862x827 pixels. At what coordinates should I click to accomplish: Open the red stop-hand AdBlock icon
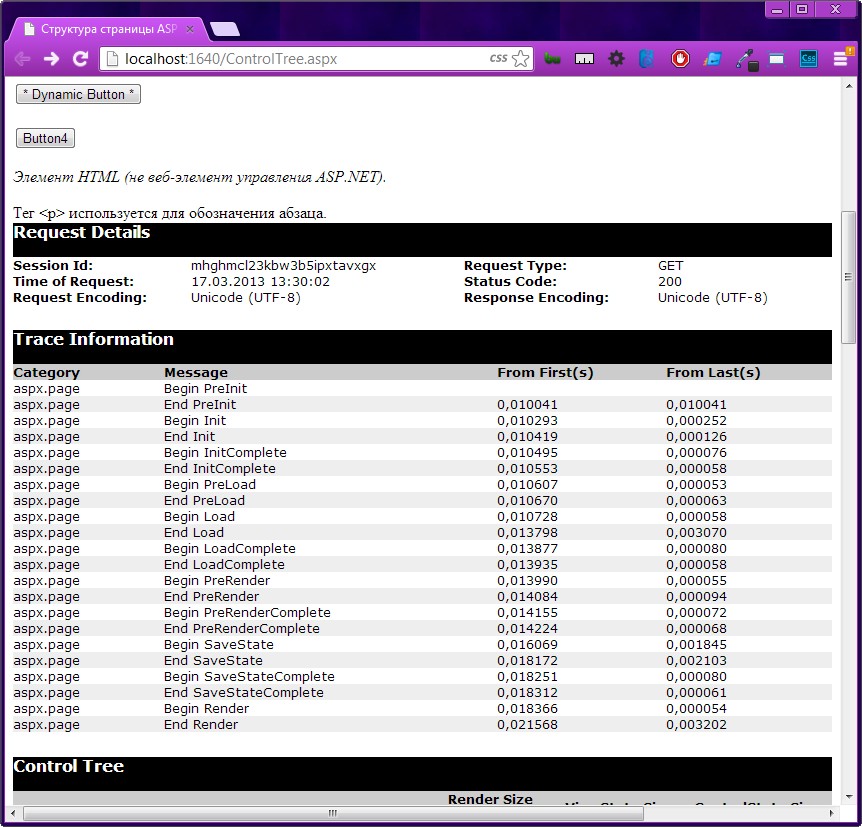[680, 59]
